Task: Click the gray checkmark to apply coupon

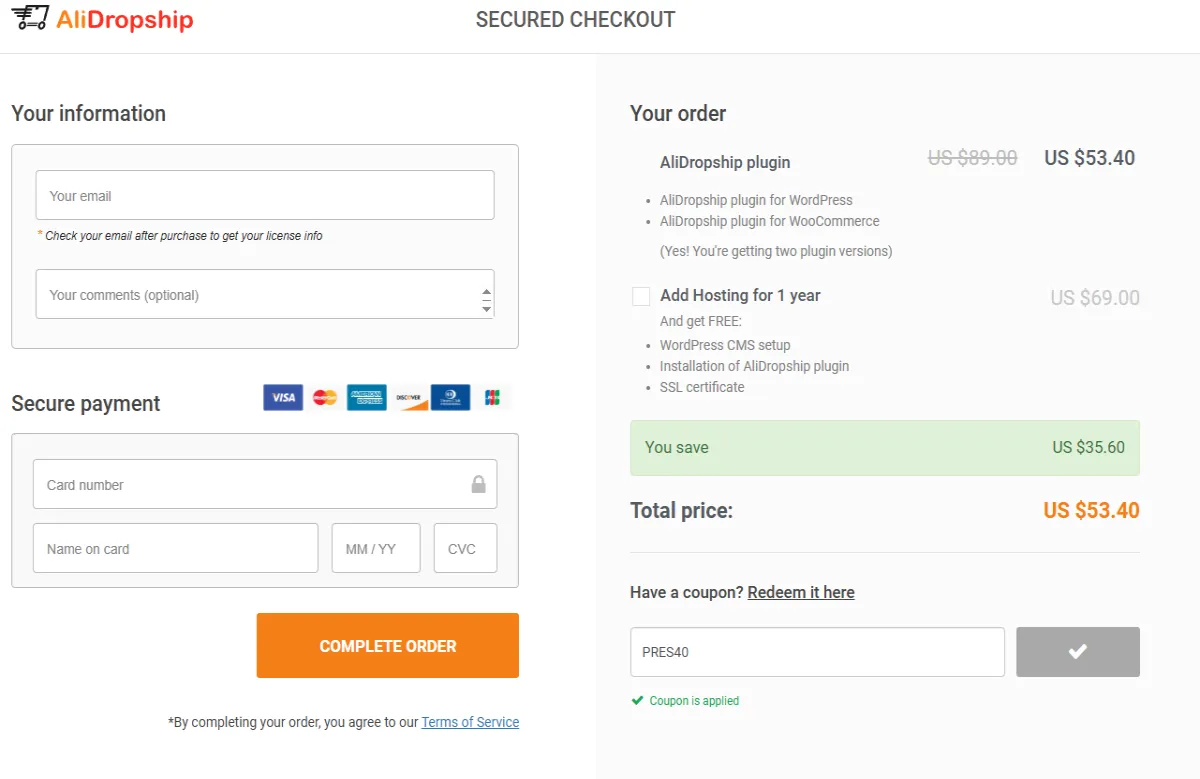Action: click(1077, 651)
